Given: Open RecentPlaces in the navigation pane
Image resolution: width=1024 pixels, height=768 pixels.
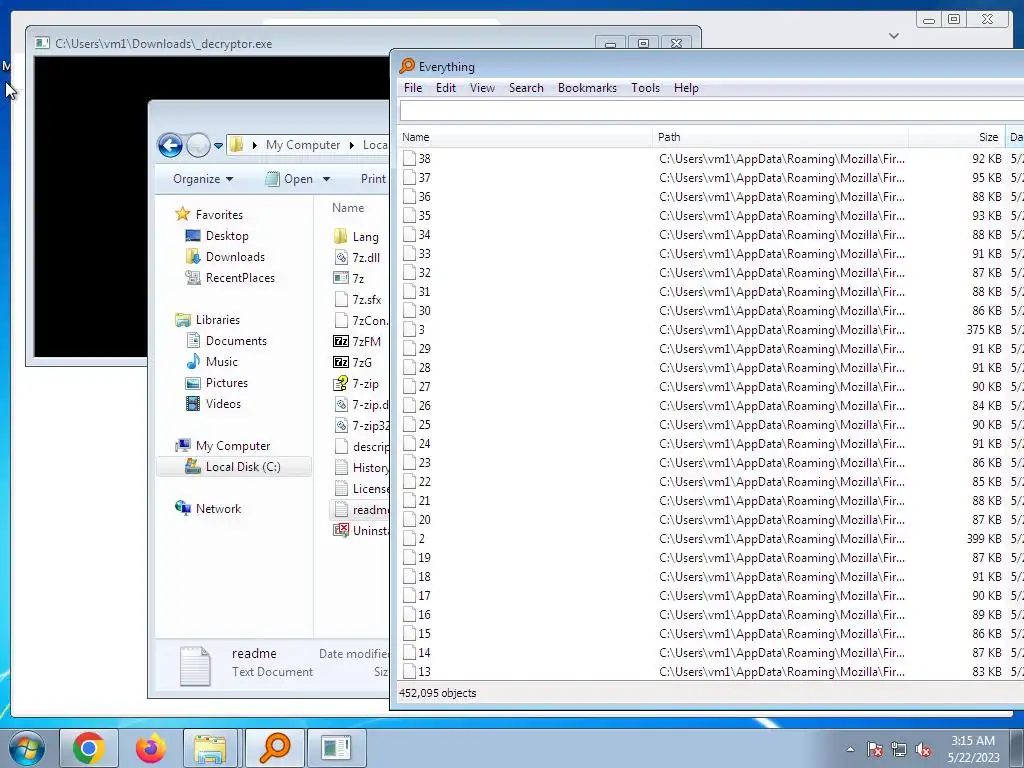Looking at the screenshot, I should 240,278.
